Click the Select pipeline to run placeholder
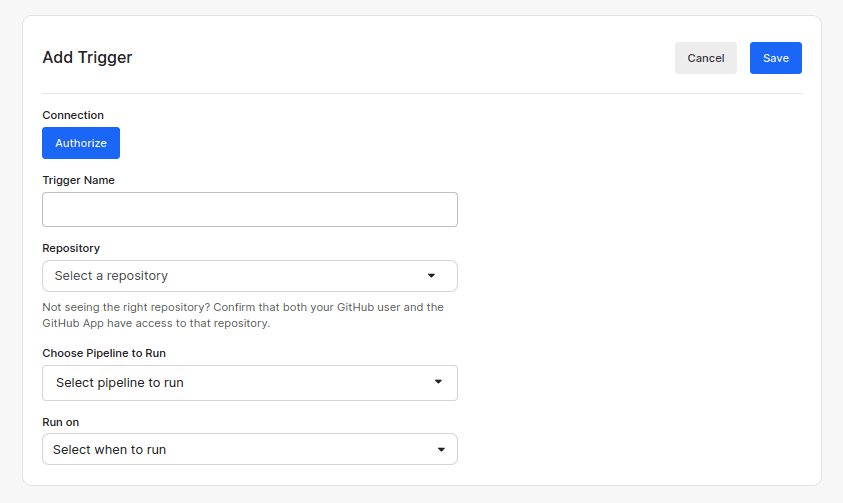 coord(120,383)
